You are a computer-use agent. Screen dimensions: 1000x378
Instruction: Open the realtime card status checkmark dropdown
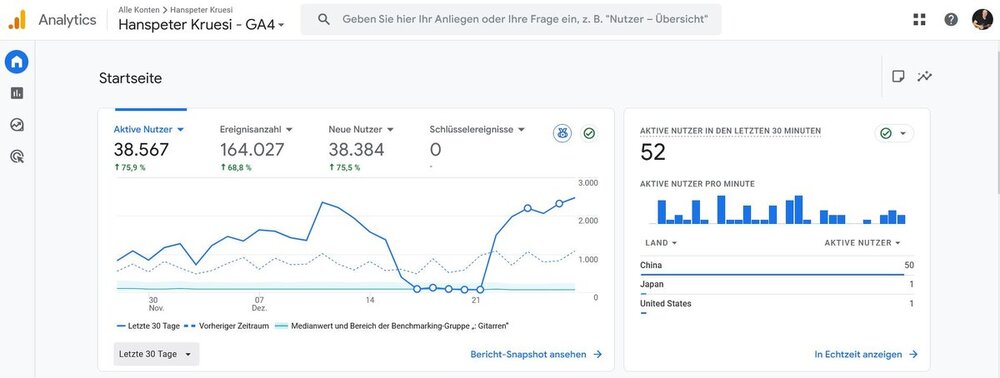[x=893, y=133]
